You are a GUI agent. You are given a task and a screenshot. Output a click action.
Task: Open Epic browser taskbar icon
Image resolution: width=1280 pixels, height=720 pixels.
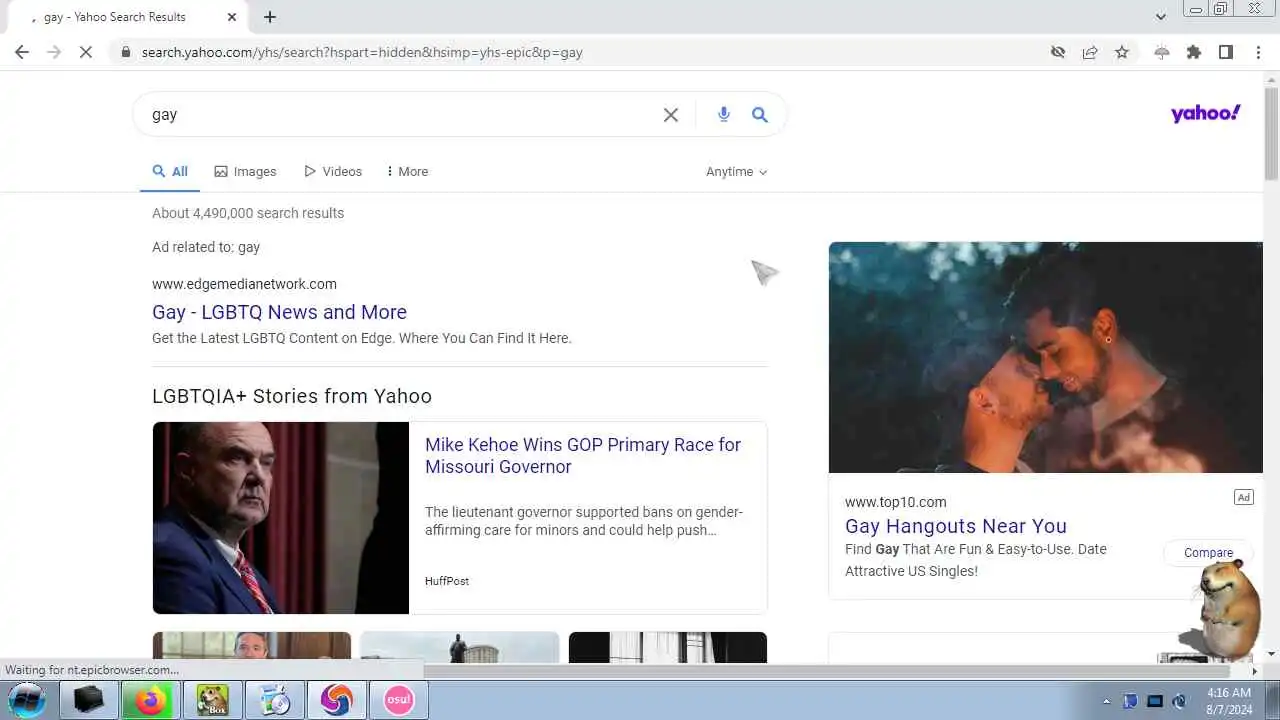[x=336, y=700]
